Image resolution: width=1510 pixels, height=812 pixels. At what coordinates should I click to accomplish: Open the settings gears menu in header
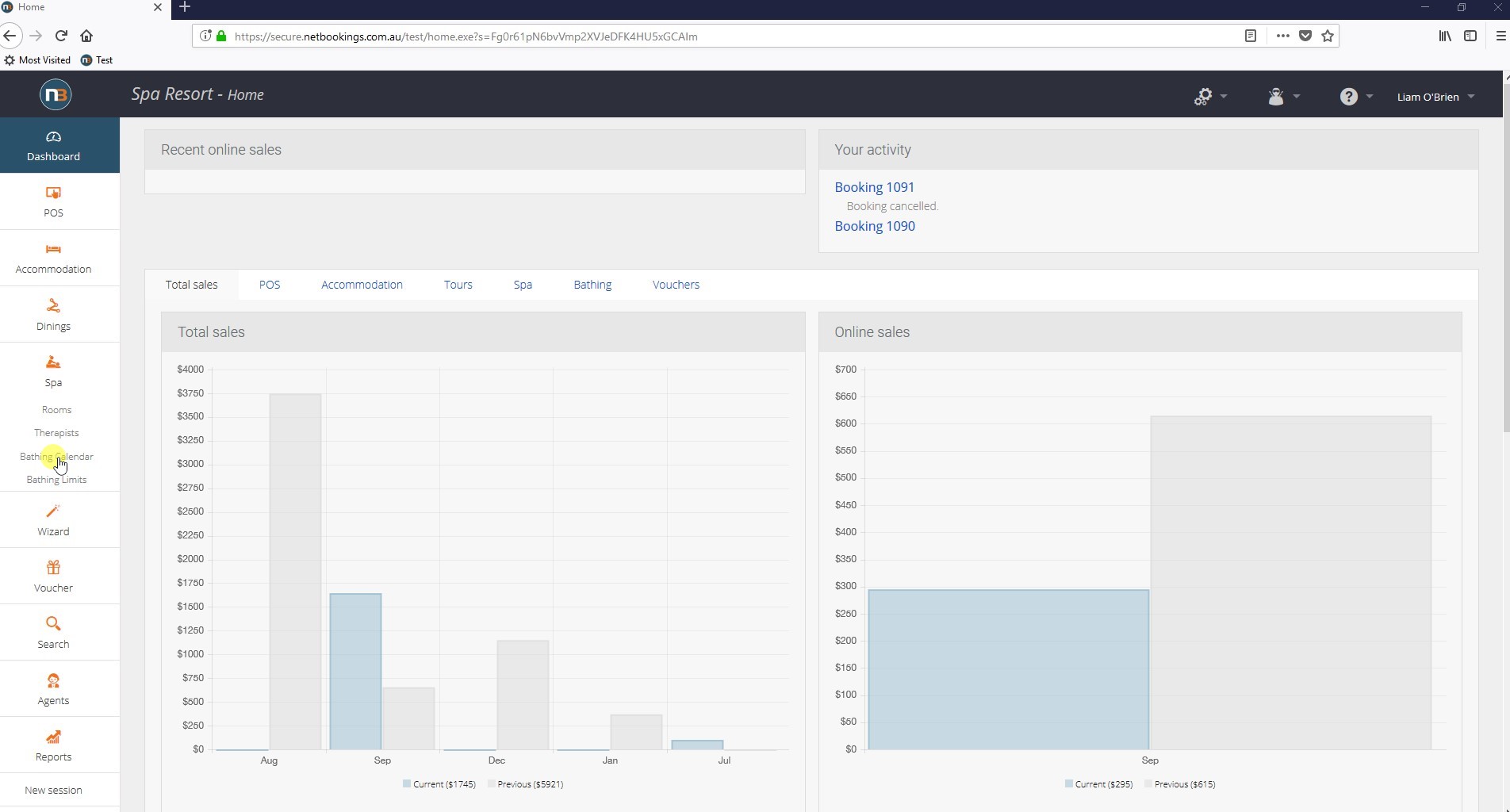pyautogui.click(x=1210, y=96)
